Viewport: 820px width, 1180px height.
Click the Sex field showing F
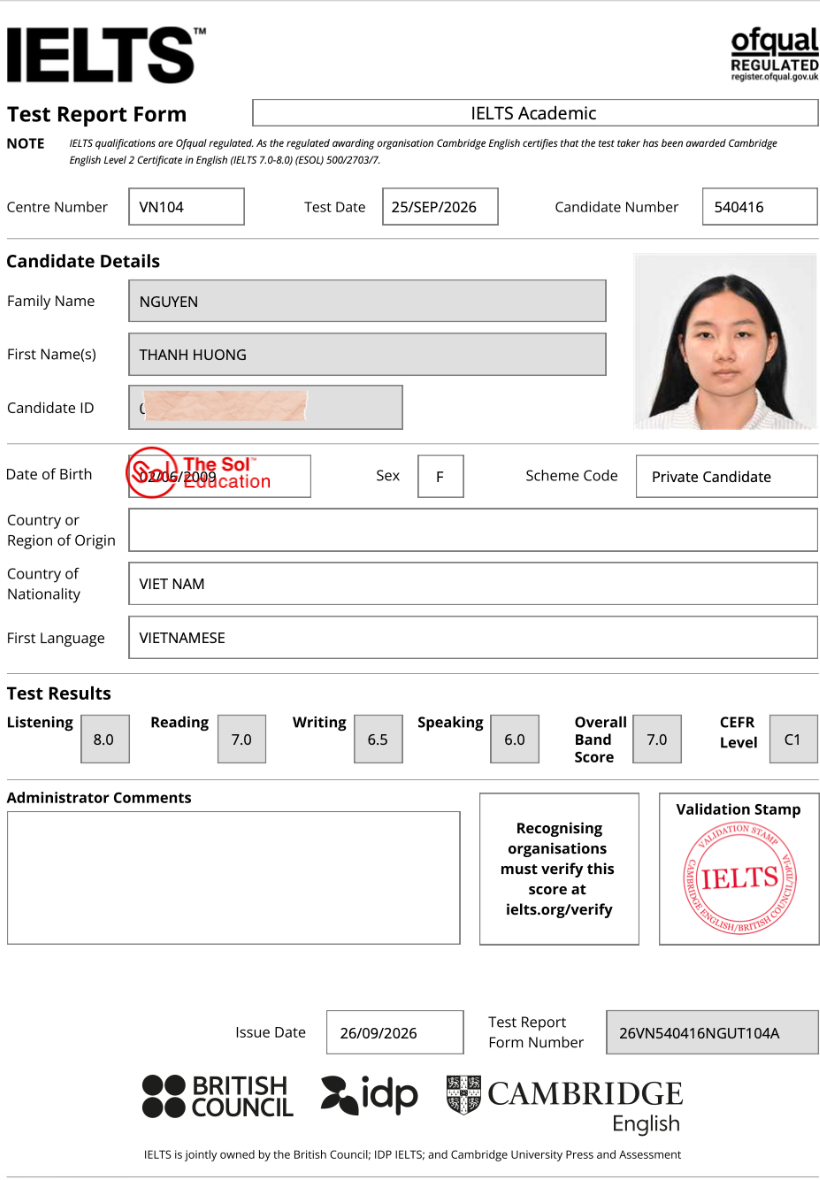click(x=441, y=476)
